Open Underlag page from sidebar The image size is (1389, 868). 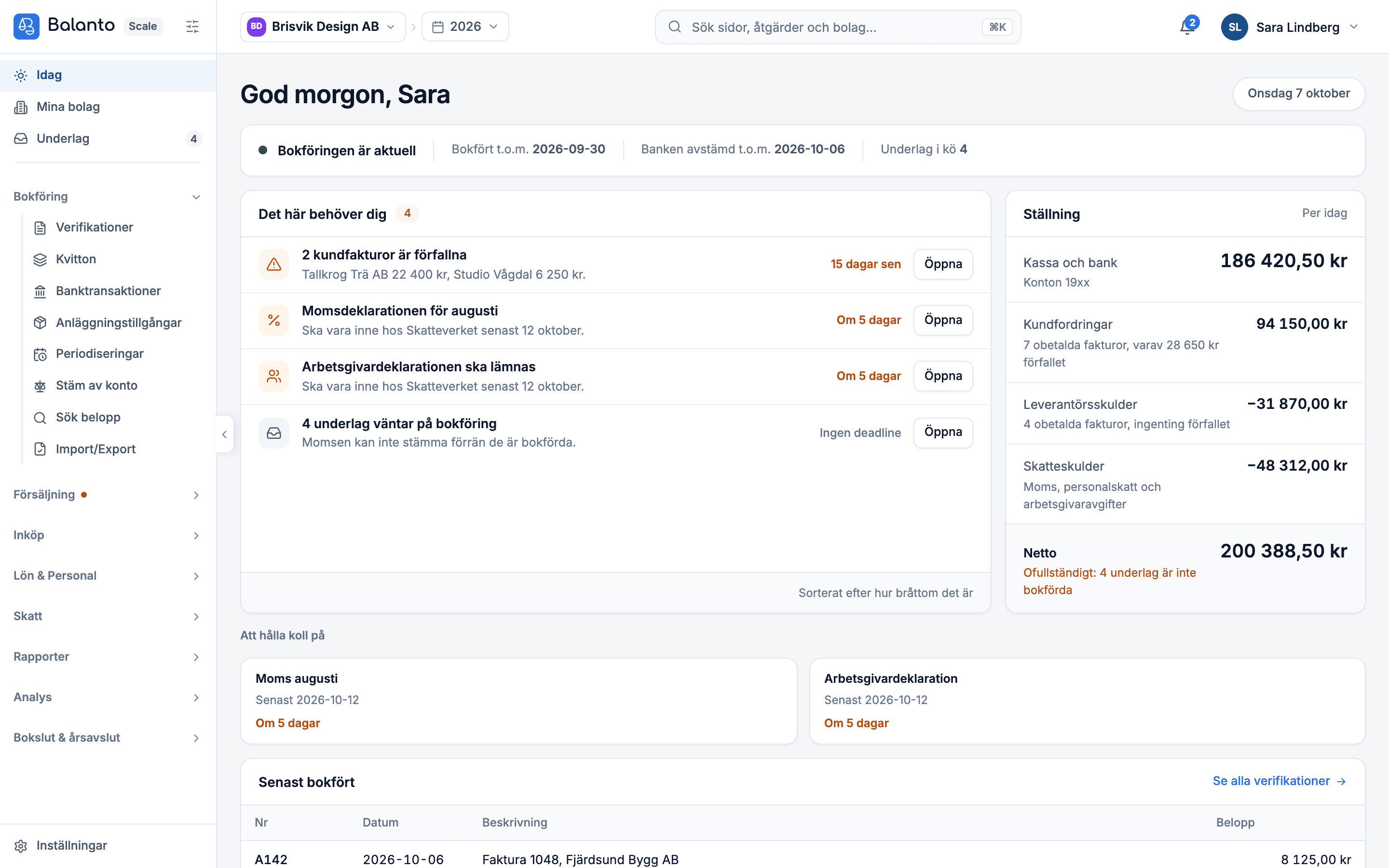point(108,139)
